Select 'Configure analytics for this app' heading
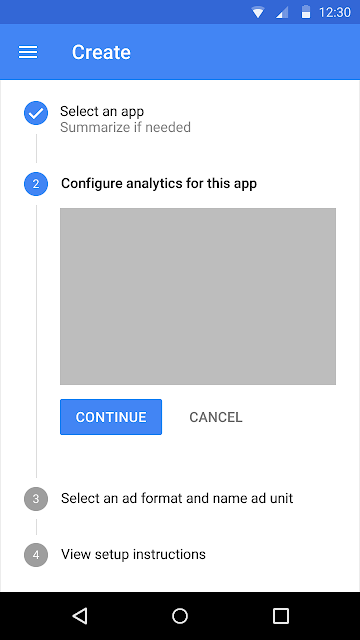The width and height of the screenshot is (360, 640). point(159,184)
